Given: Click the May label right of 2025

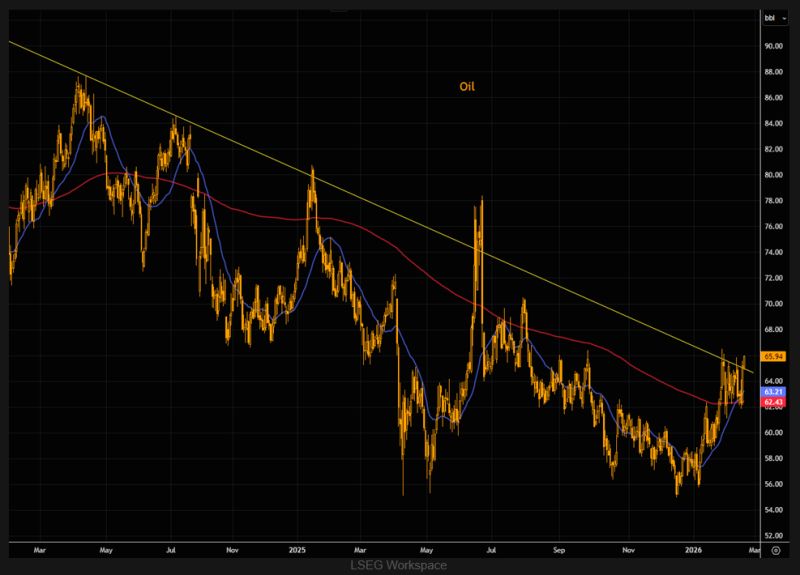Looking at the screenshot, I should click(427, 550).
